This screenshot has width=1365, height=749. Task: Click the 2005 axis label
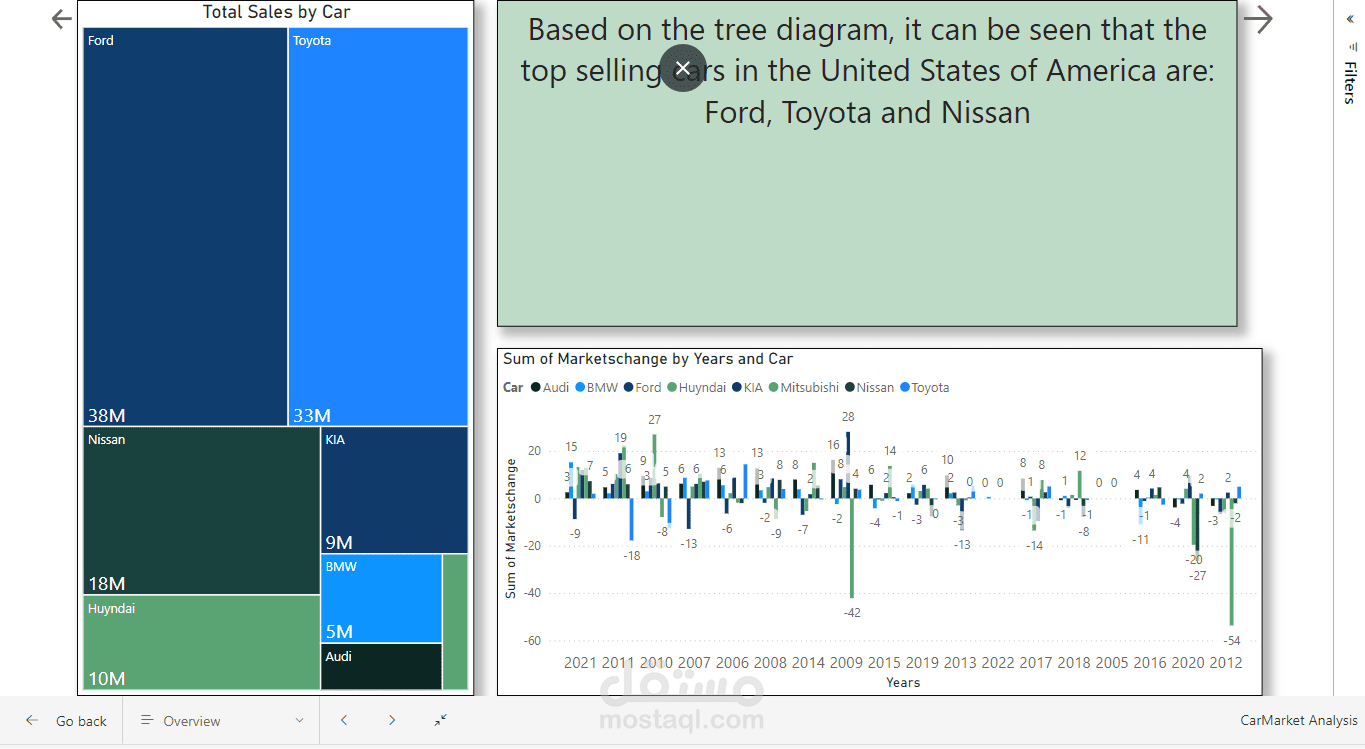click(x=1112, y=662)
